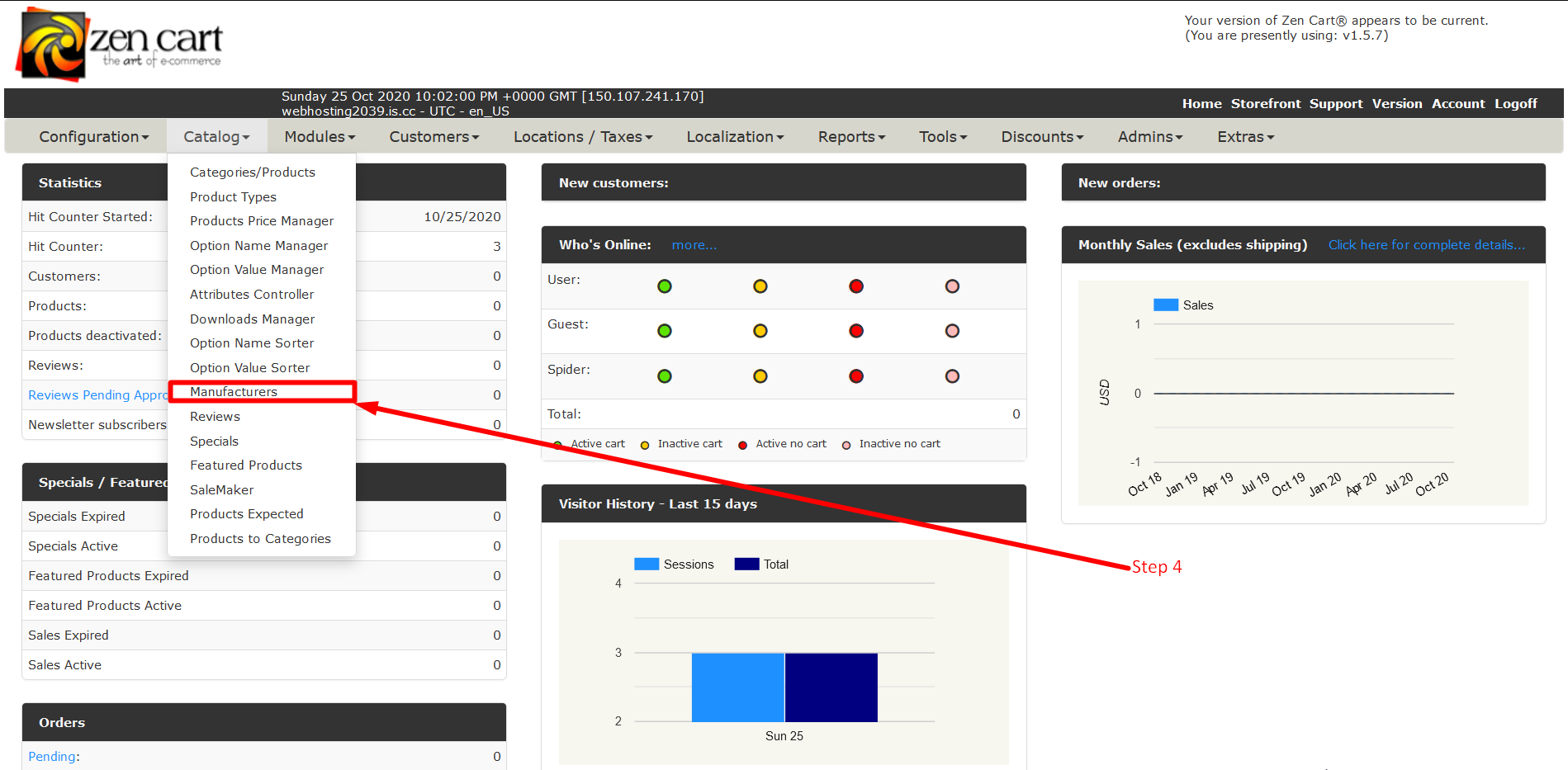Expand the Modules dropdown menu
The height and width of the screenshot is (770, 1568).
pos(320,137)
